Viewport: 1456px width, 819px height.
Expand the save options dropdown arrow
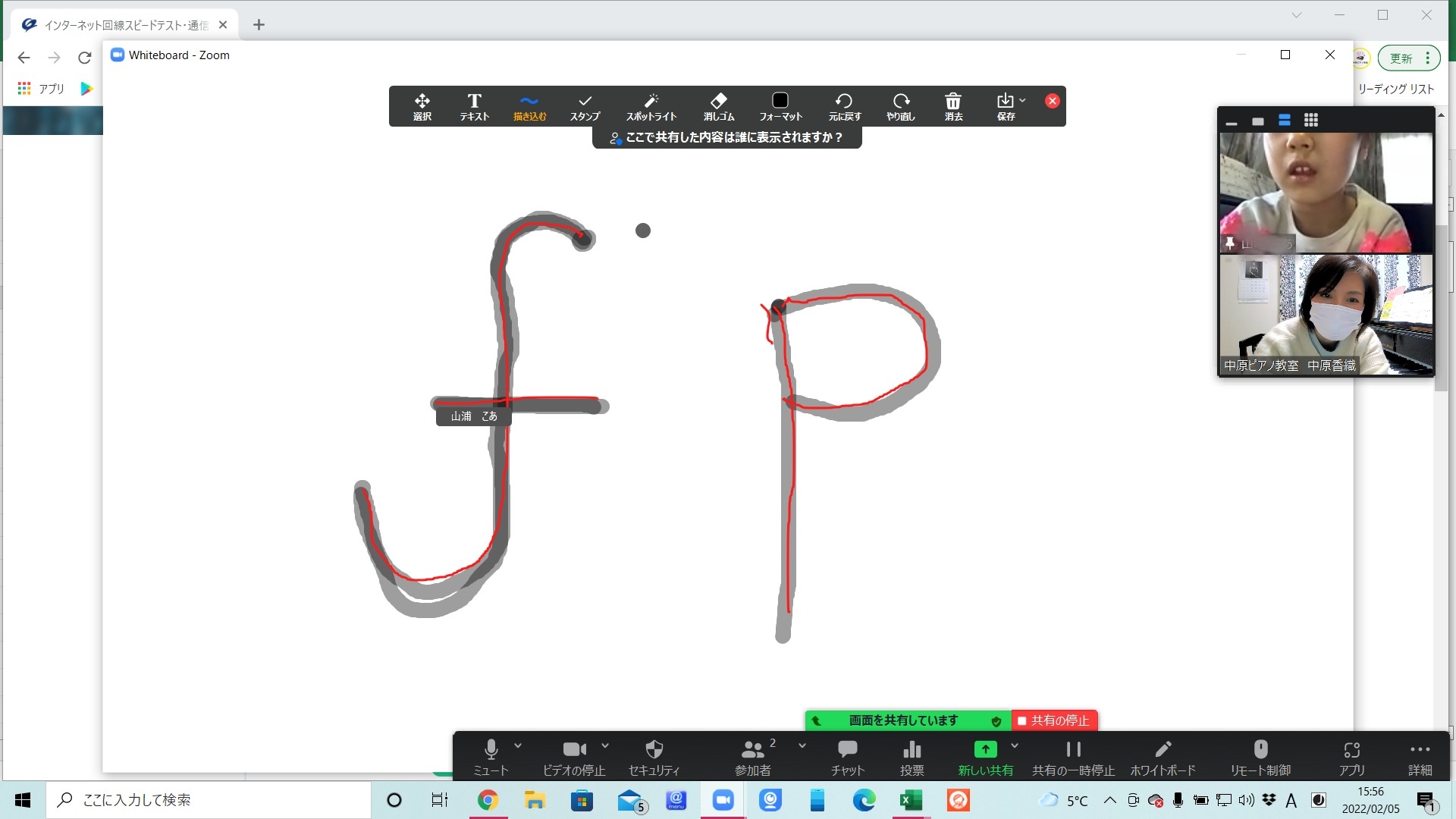pos(1023,100)
